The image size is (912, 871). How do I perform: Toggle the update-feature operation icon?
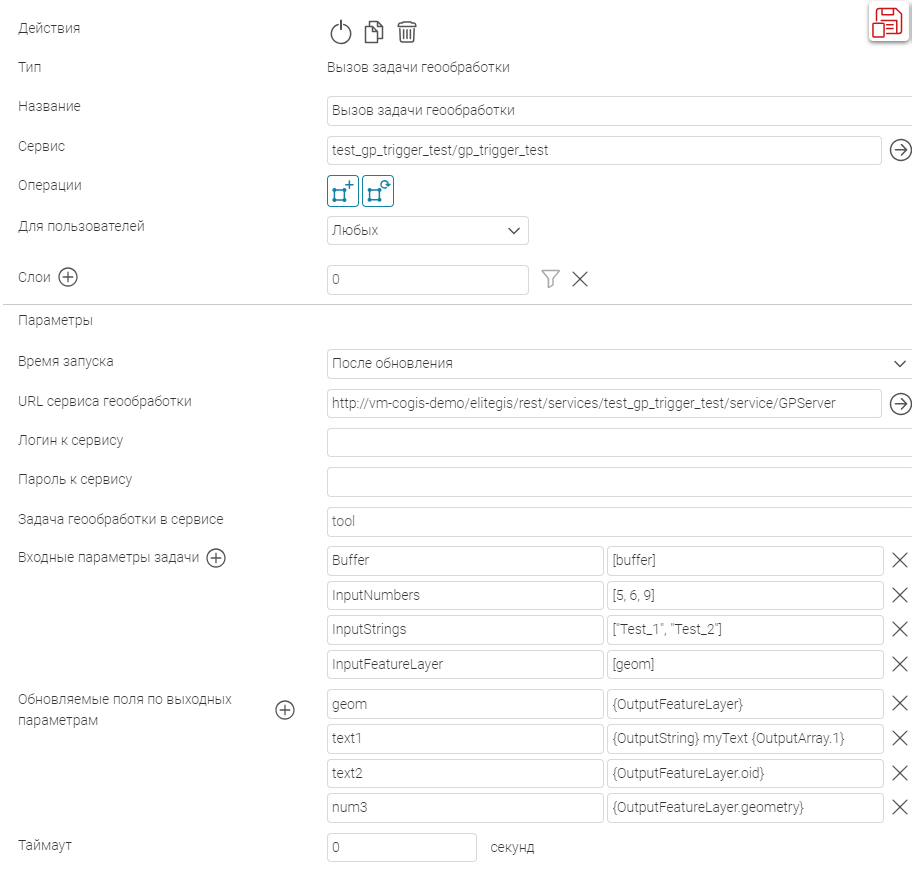tap(378, 191)
